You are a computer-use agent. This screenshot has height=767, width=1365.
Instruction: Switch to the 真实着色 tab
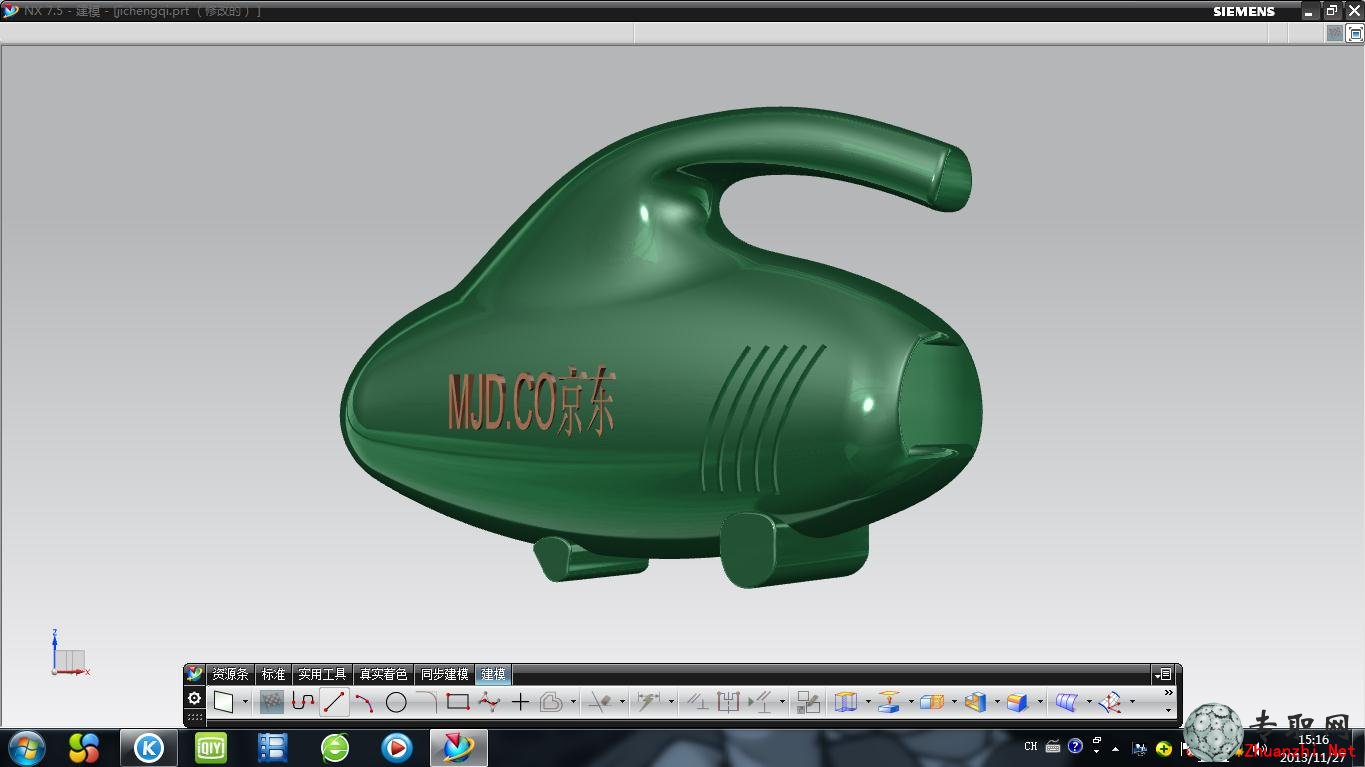[383, 675]
